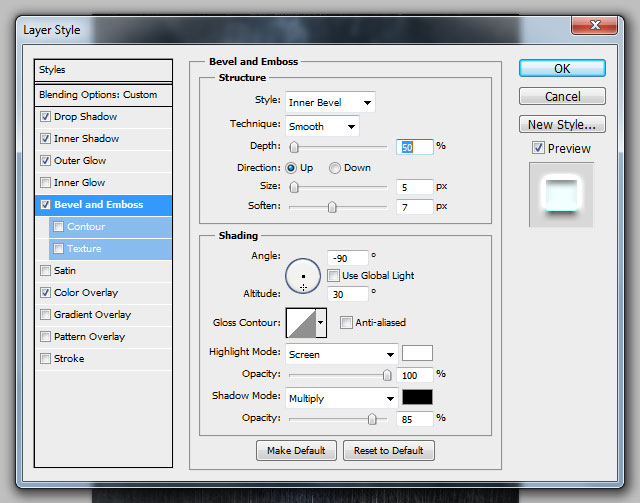Click the New Style... button

pyautogui.click(x=562, y=125)
